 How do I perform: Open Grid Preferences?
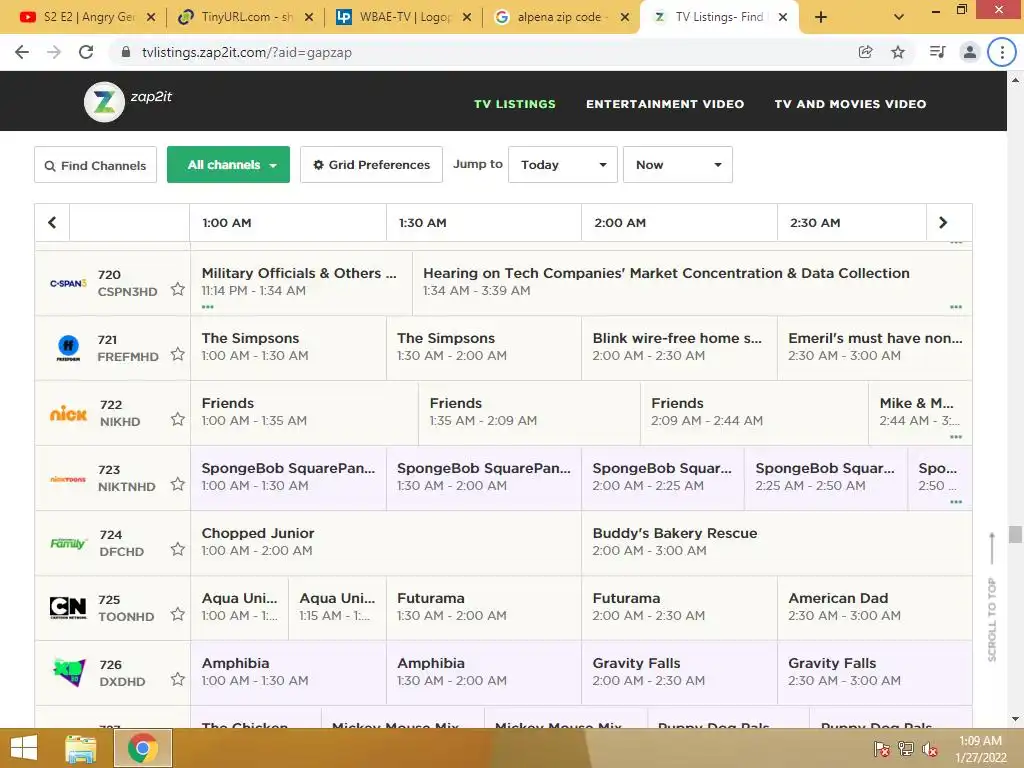point(372,165)
